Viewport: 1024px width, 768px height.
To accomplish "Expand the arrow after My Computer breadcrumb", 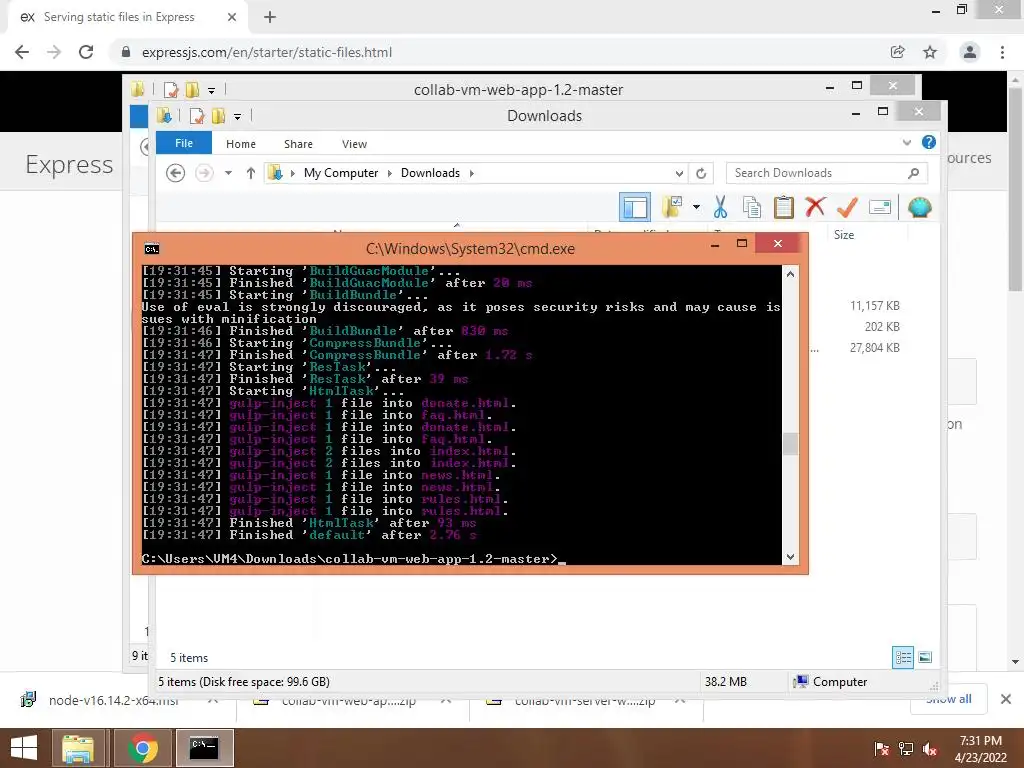I will click(390, 173).
